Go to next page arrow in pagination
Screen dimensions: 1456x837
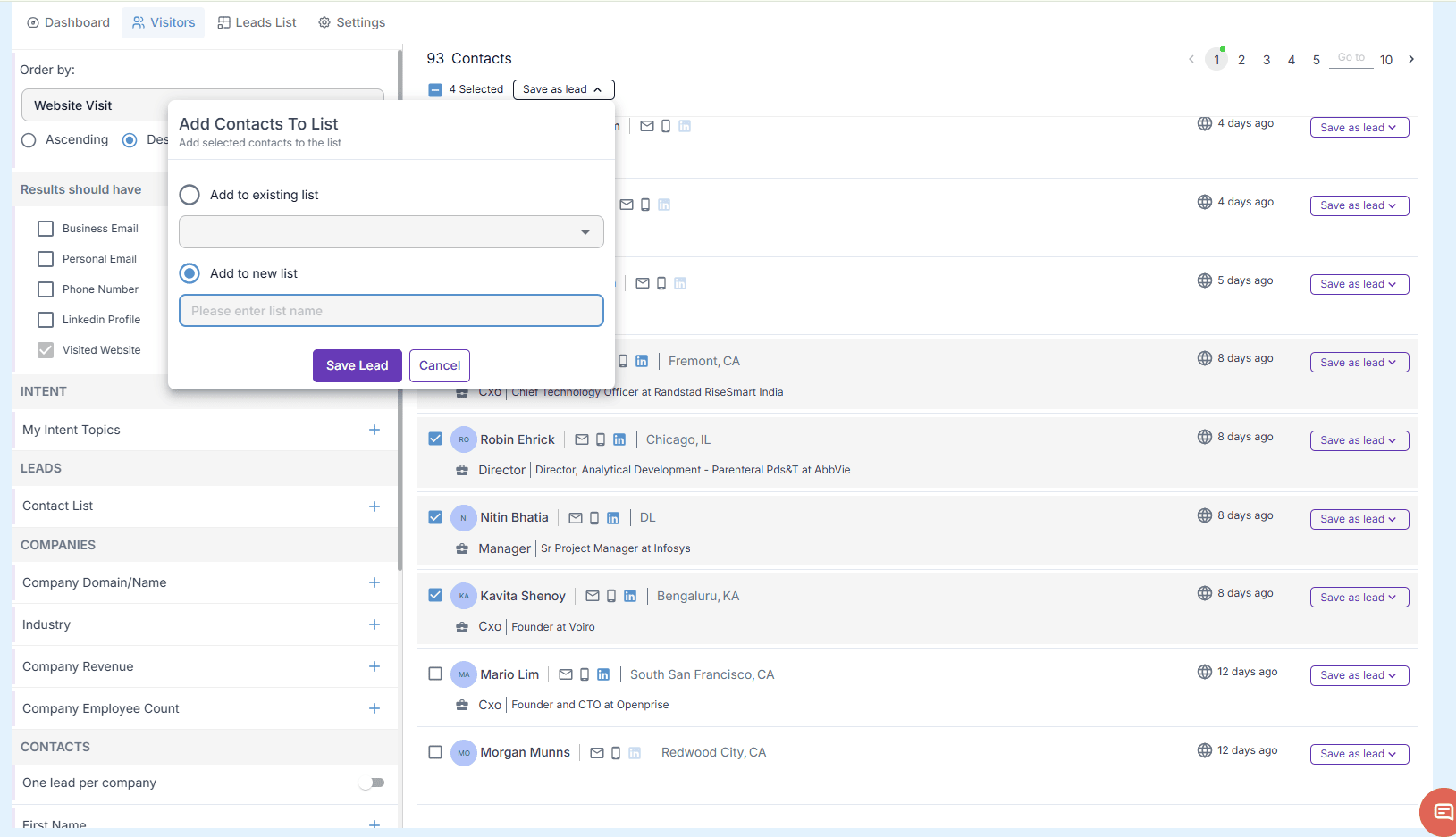(x=1411, y=59)
